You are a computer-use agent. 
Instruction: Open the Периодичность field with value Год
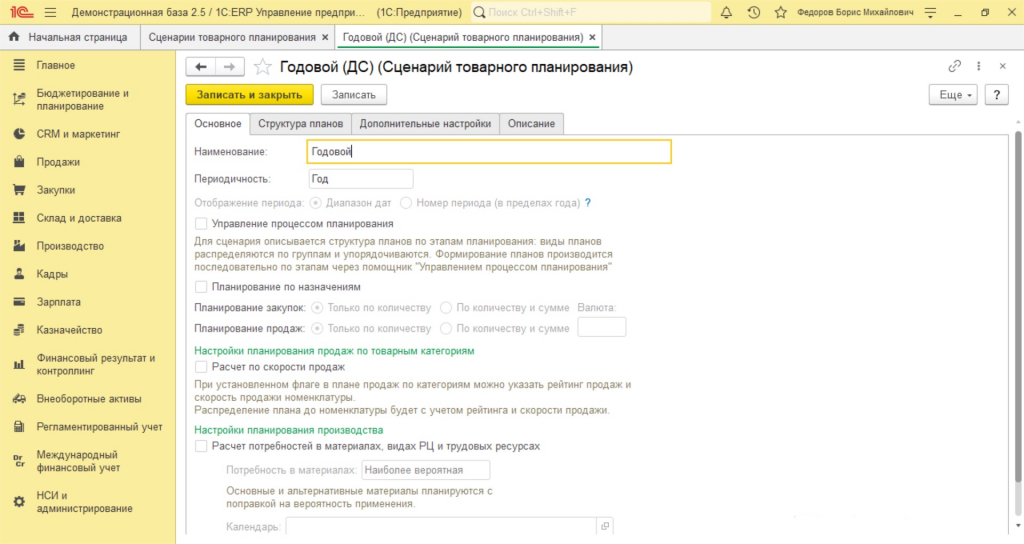(360, 179)
